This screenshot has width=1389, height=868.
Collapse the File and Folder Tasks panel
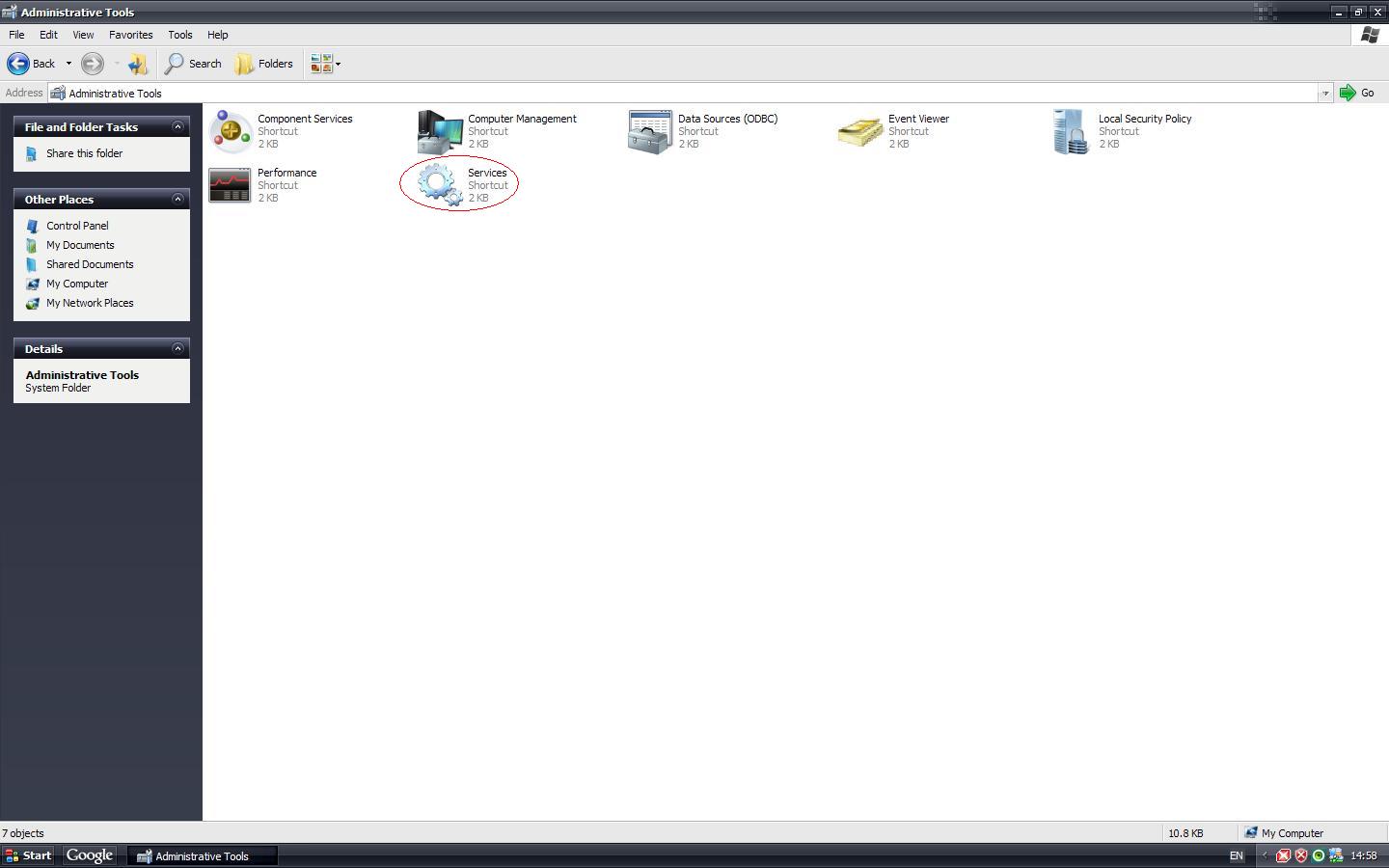pyautogui.click(x=177, y=126)
